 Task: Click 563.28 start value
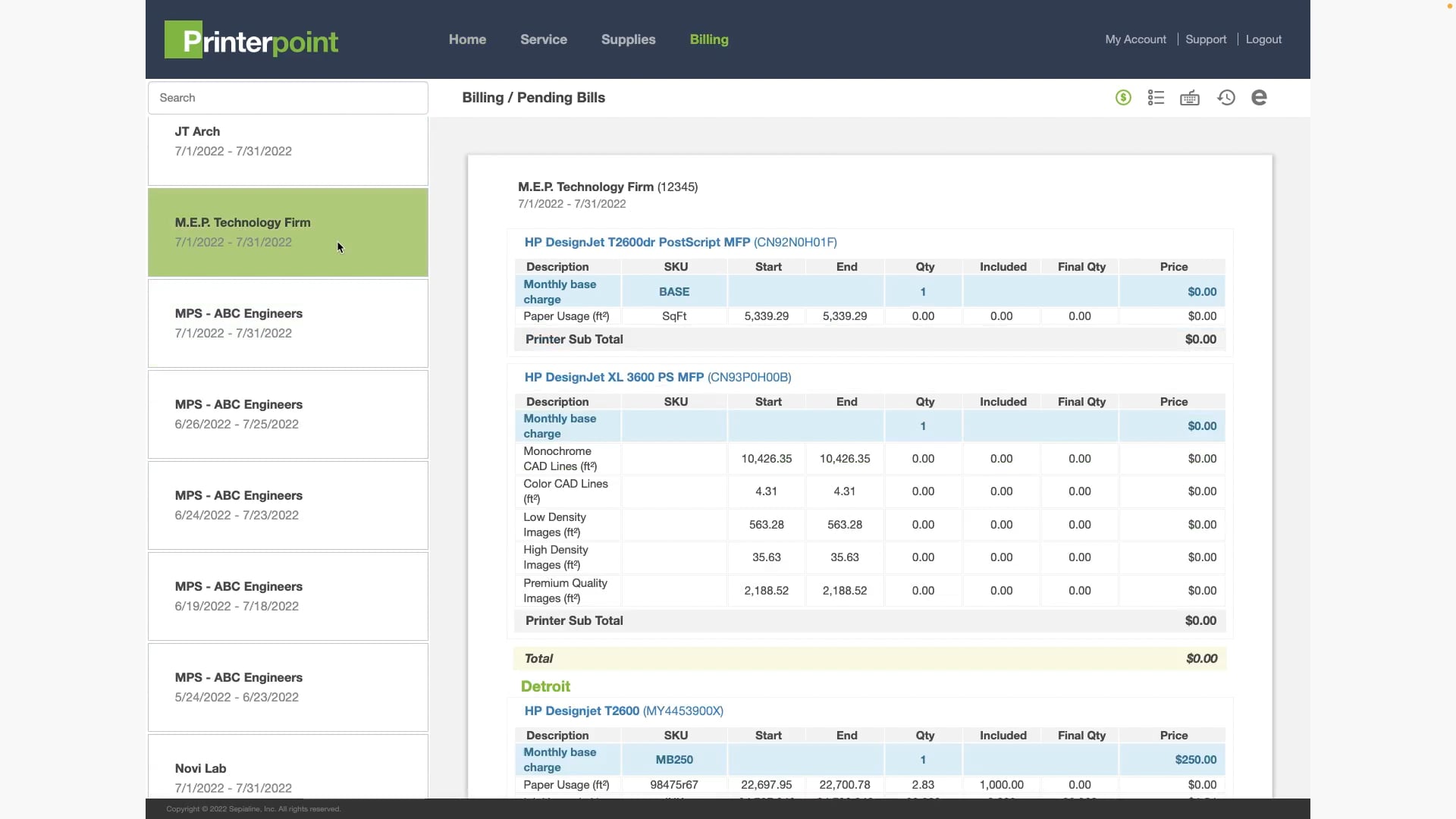tap(766, 525)
